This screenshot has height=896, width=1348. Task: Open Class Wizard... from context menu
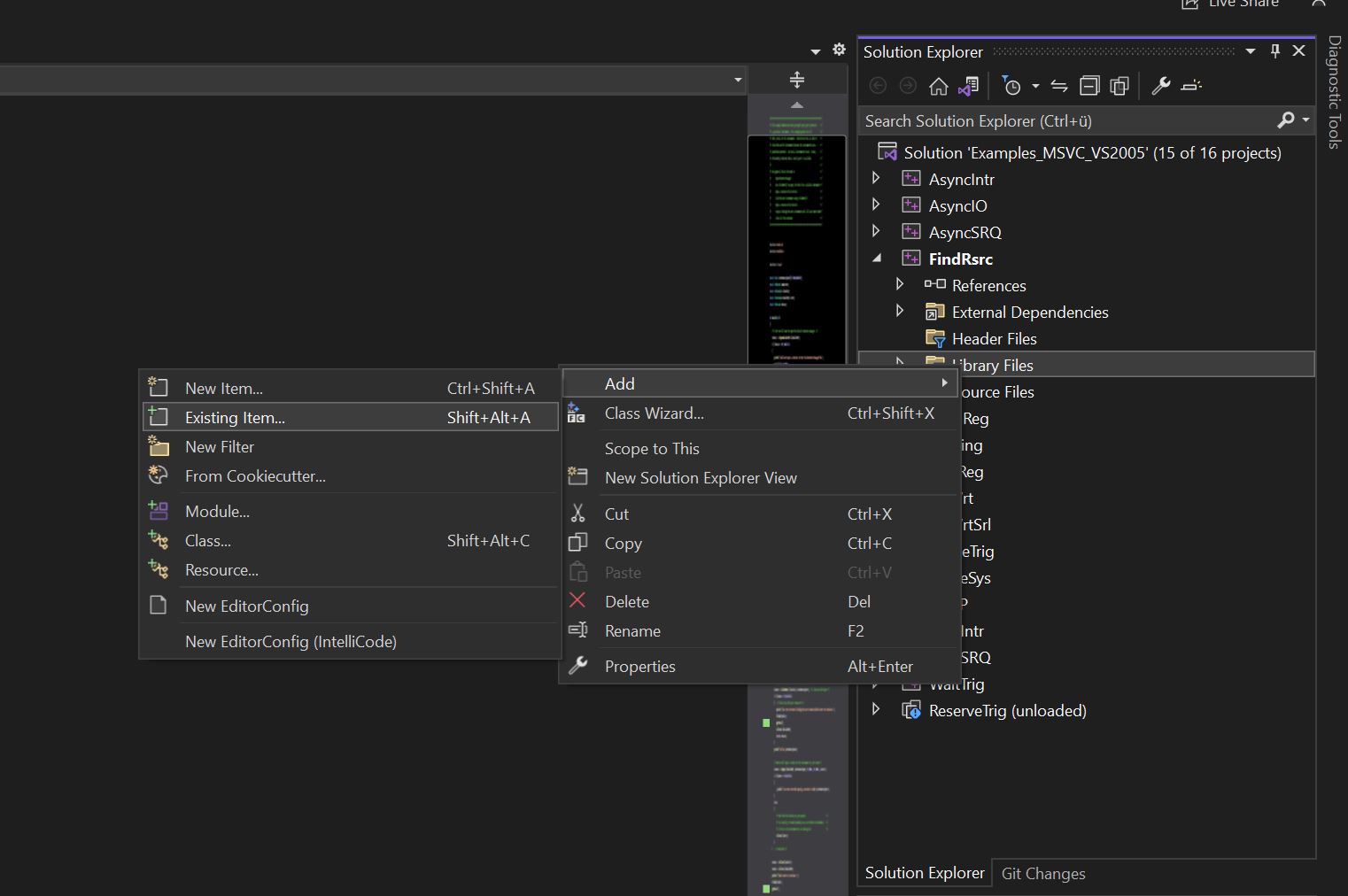click(760, 413)
